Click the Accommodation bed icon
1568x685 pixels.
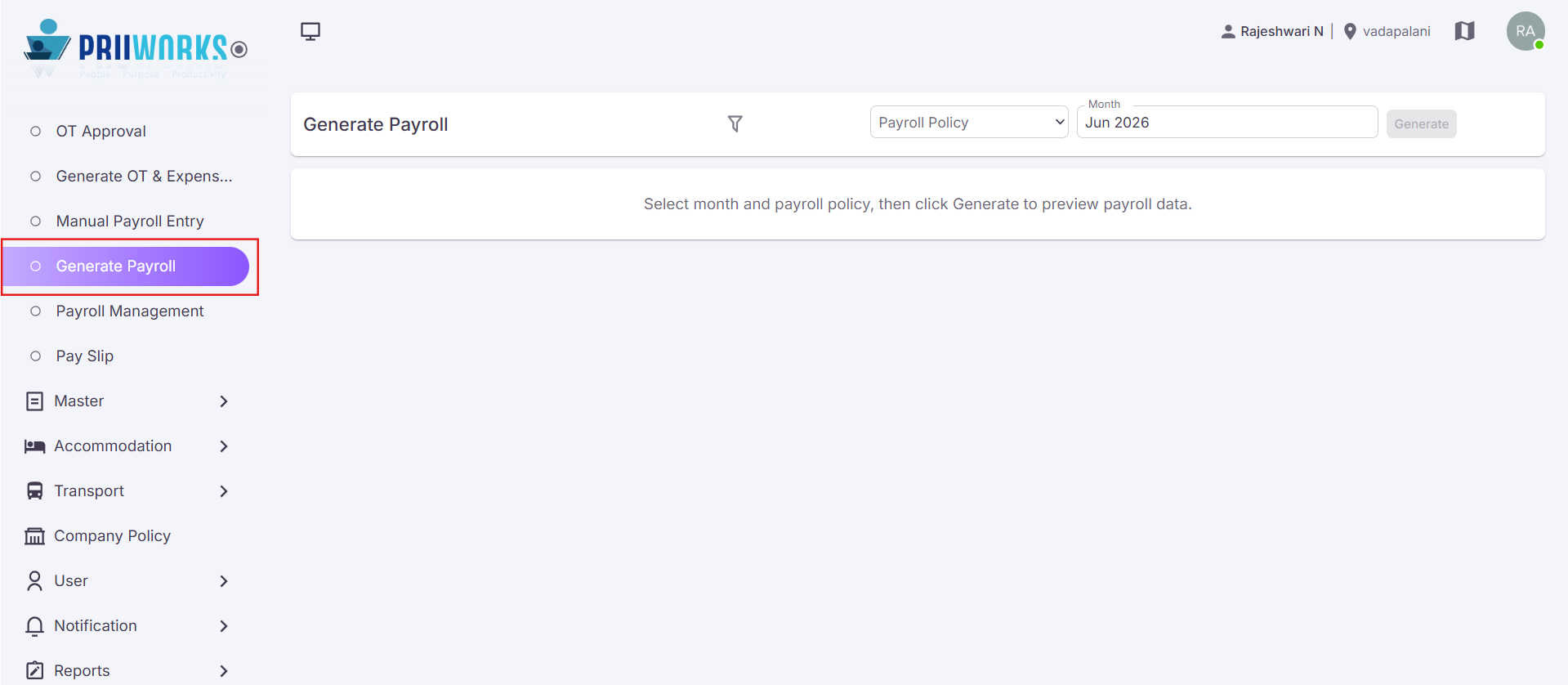tap(34, 446)
